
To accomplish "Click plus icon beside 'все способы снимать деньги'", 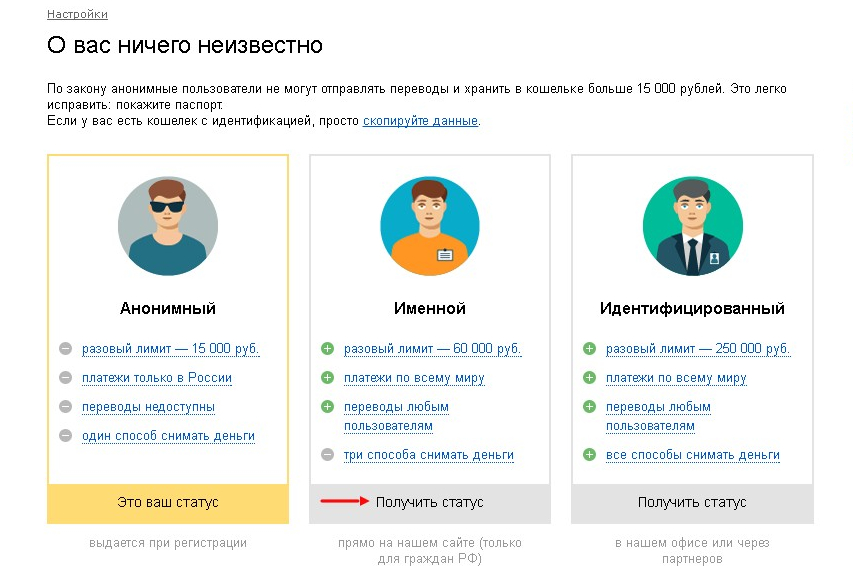I will [590, 454].
